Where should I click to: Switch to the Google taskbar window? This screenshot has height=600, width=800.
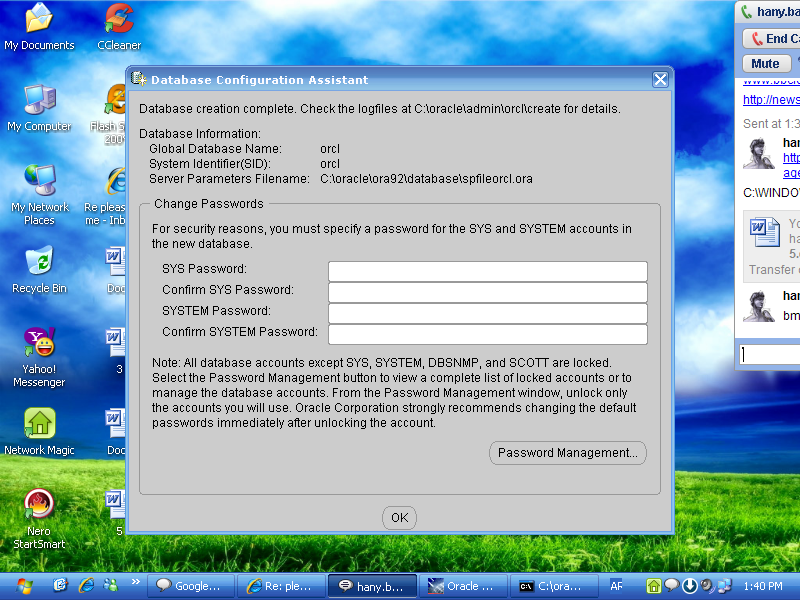click(x=190, y=586)
